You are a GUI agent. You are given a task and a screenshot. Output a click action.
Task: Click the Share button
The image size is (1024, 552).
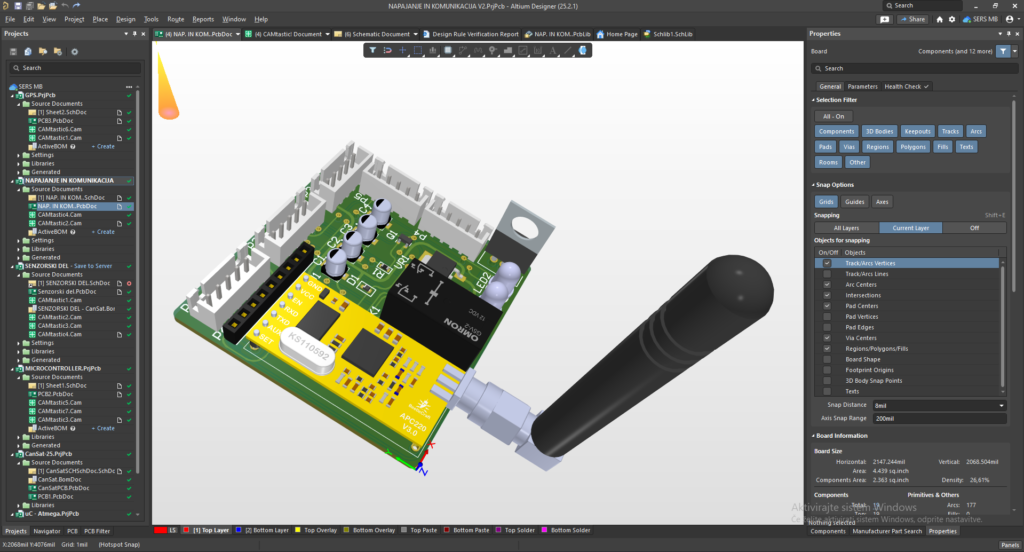914,19
